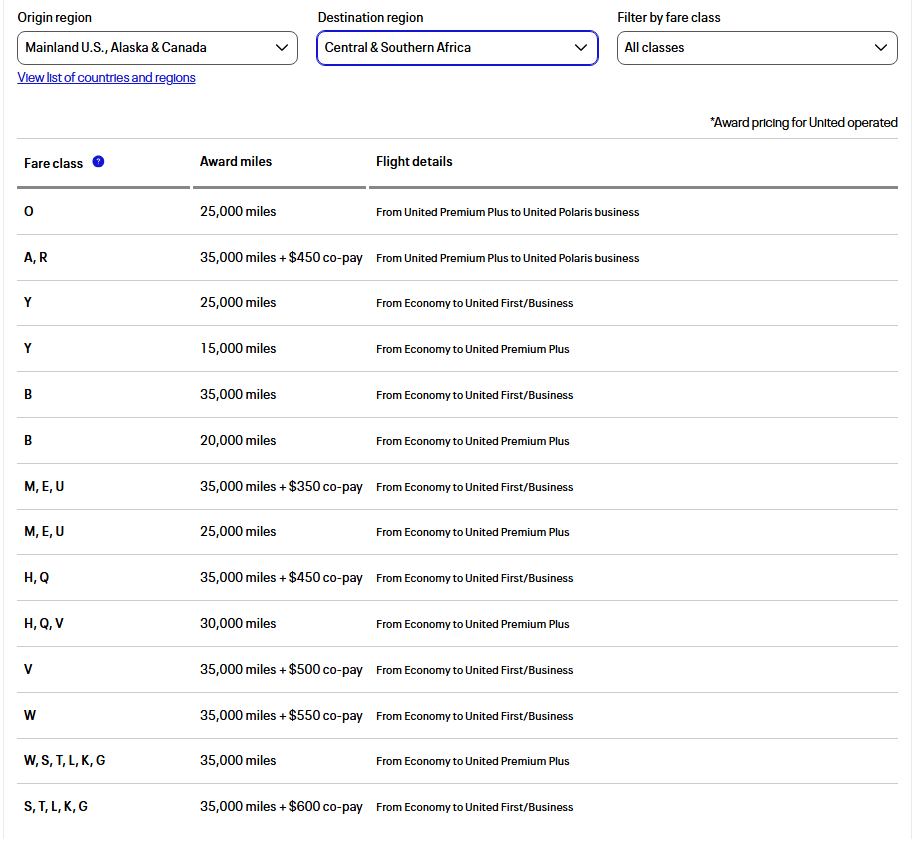
Task: Open the Origin region dropdown
Action: [157, 48]
